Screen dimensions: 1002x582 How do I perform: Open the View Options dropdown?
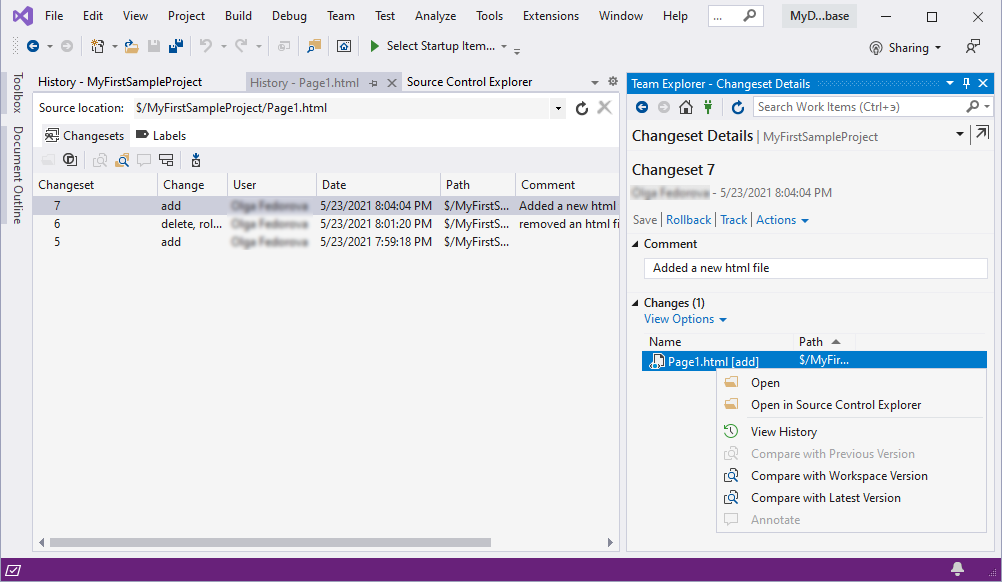685,319
